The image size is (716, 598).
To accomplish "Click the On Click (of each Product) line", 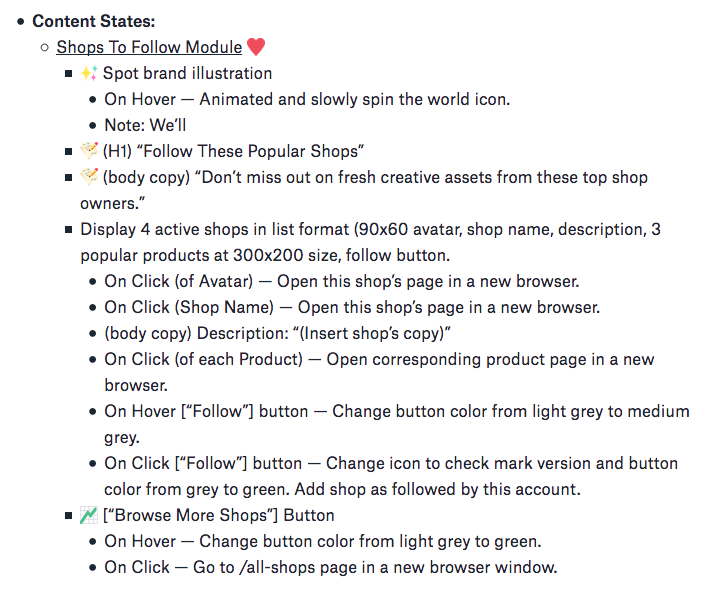I will tap(379, 359).
